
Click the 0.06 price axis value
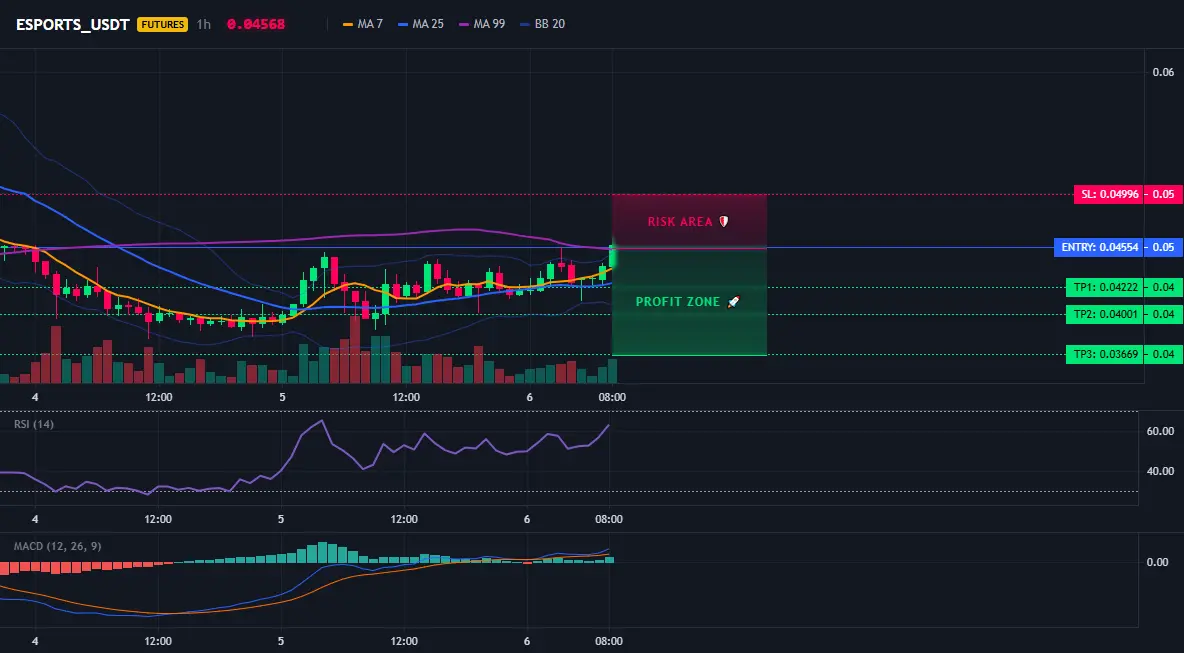coord(1163,72)
